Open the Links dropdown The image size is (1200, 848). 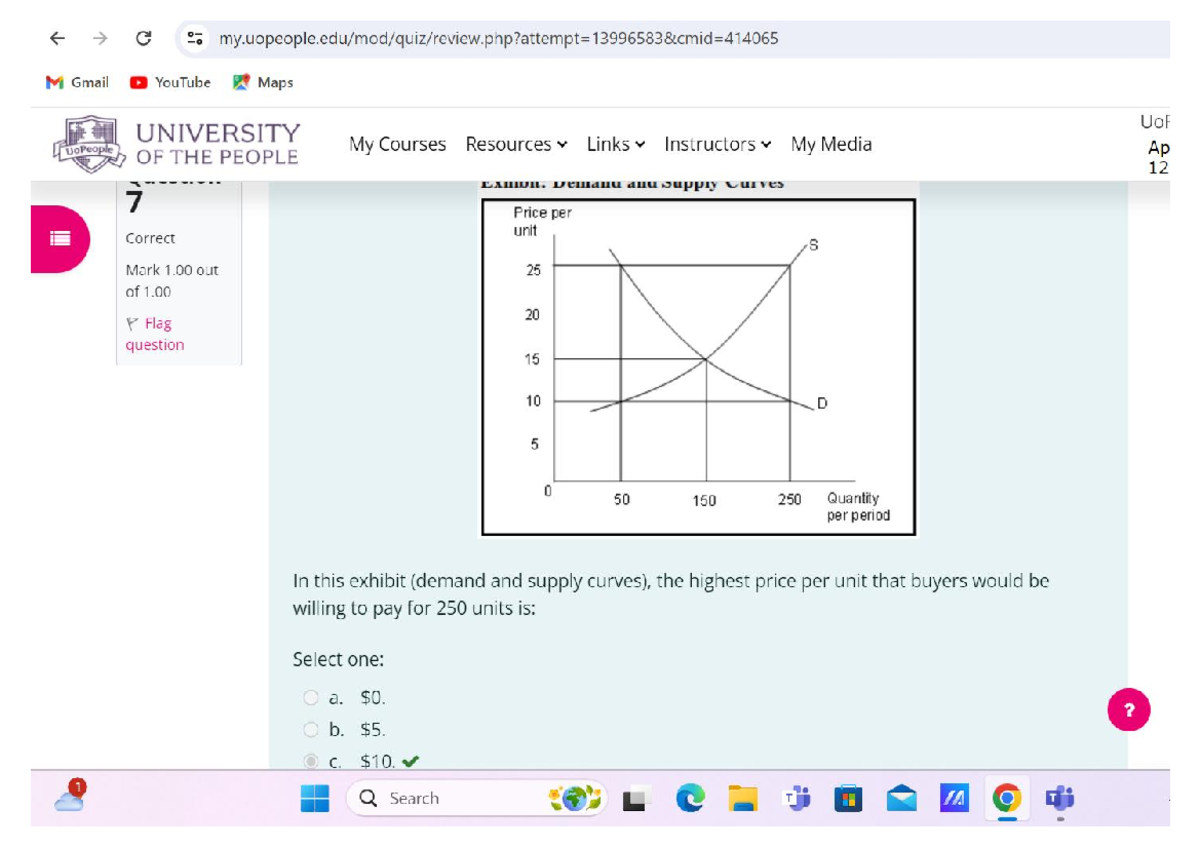click(x=614, y=144)
